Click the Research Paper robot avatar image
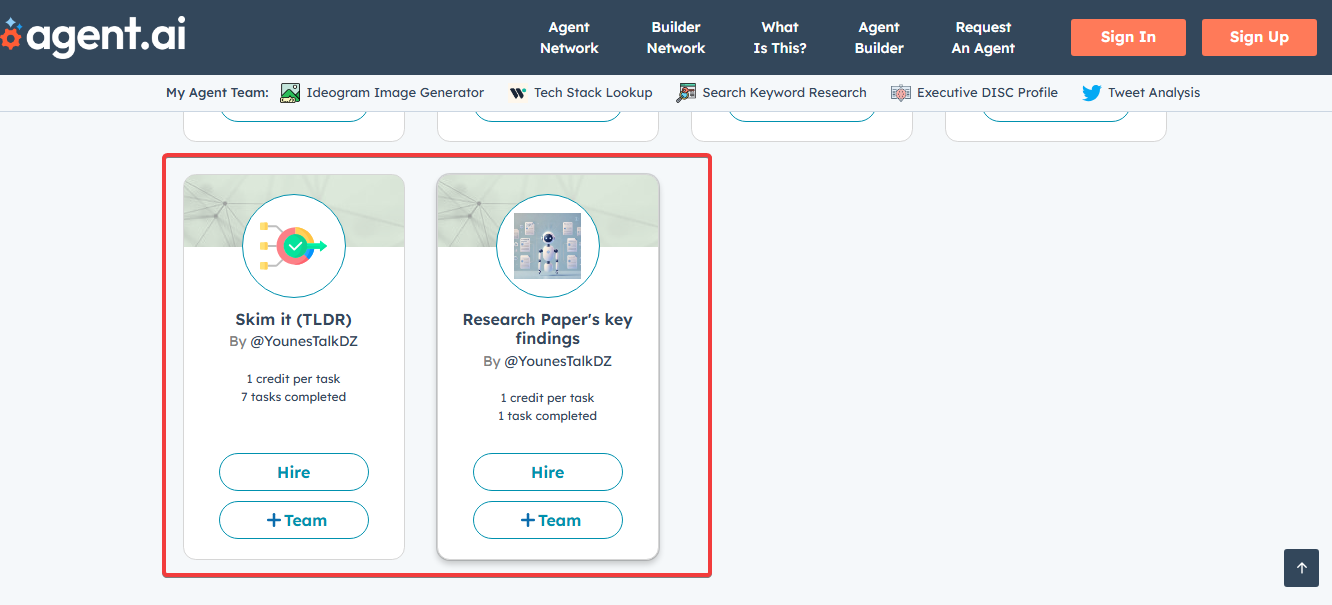The width and height of the screenshot is (1332, 605). point(548,246)
